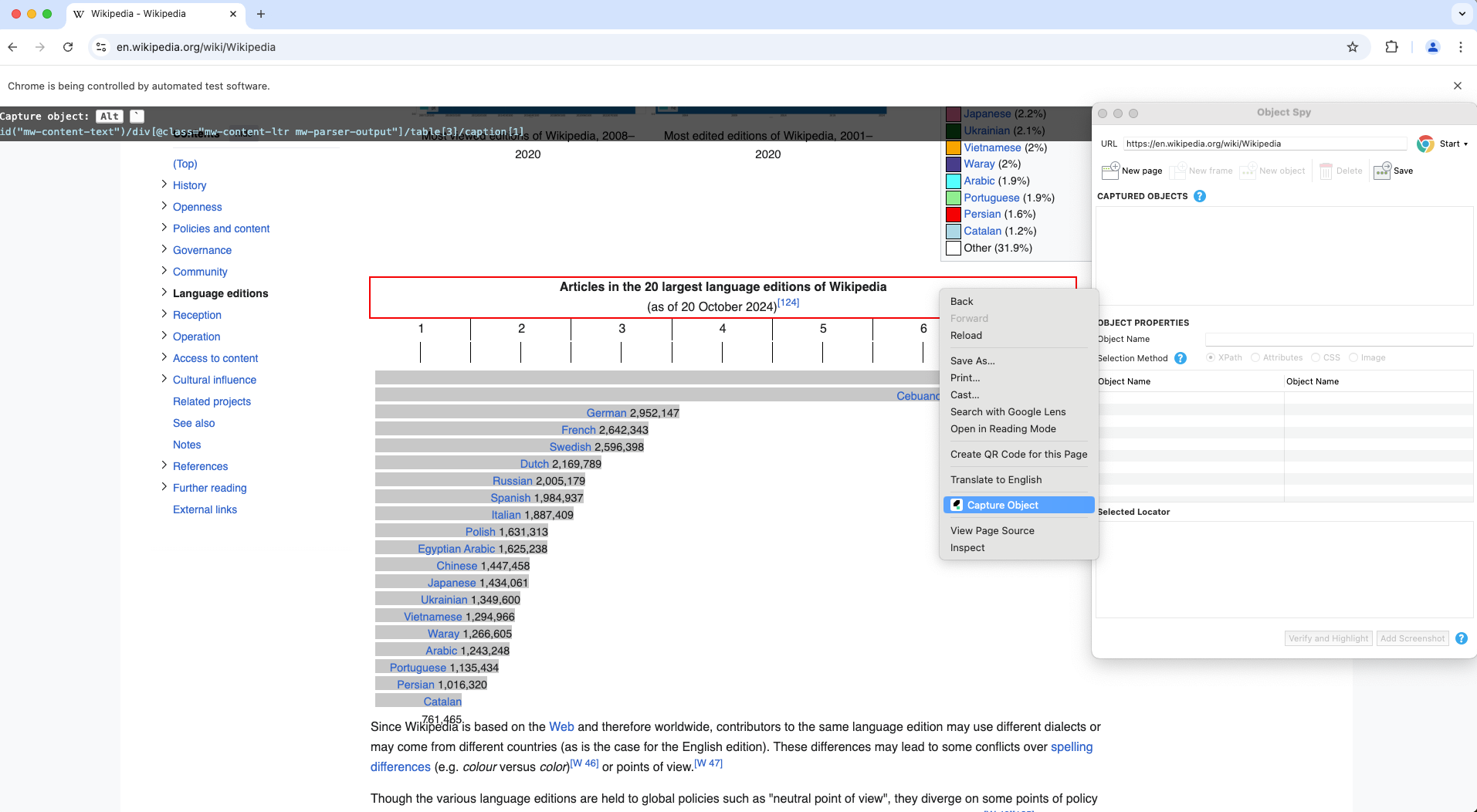Image resolution: width=1477 pixels, height=812 pixels.
Task: Expand Policies and content section
Action: [x=164, y=228]
